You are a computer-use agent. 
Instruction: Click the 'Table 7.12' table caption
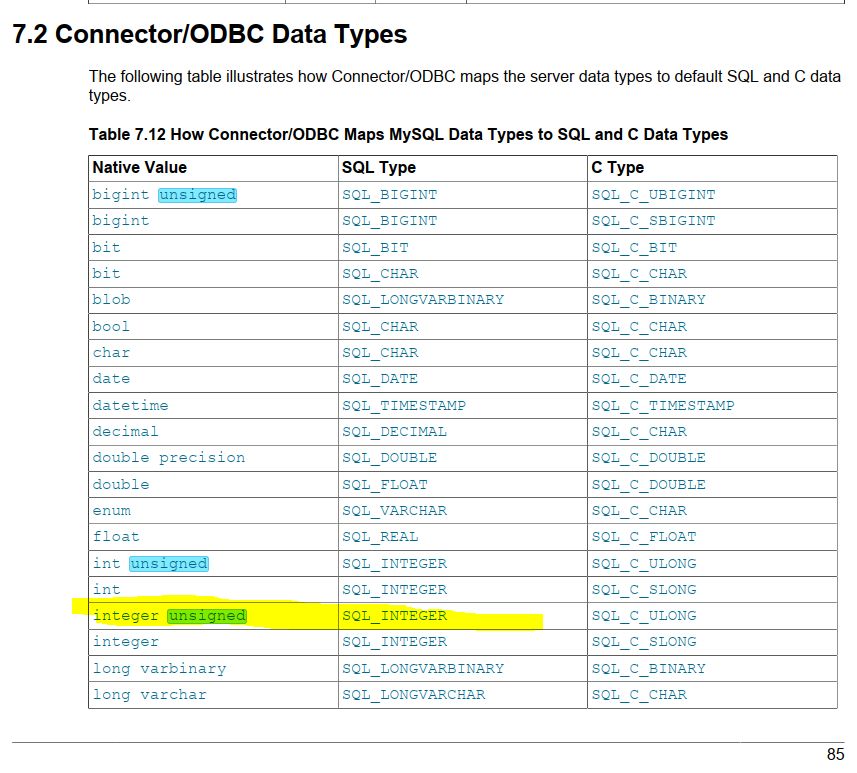coord(408,134)
